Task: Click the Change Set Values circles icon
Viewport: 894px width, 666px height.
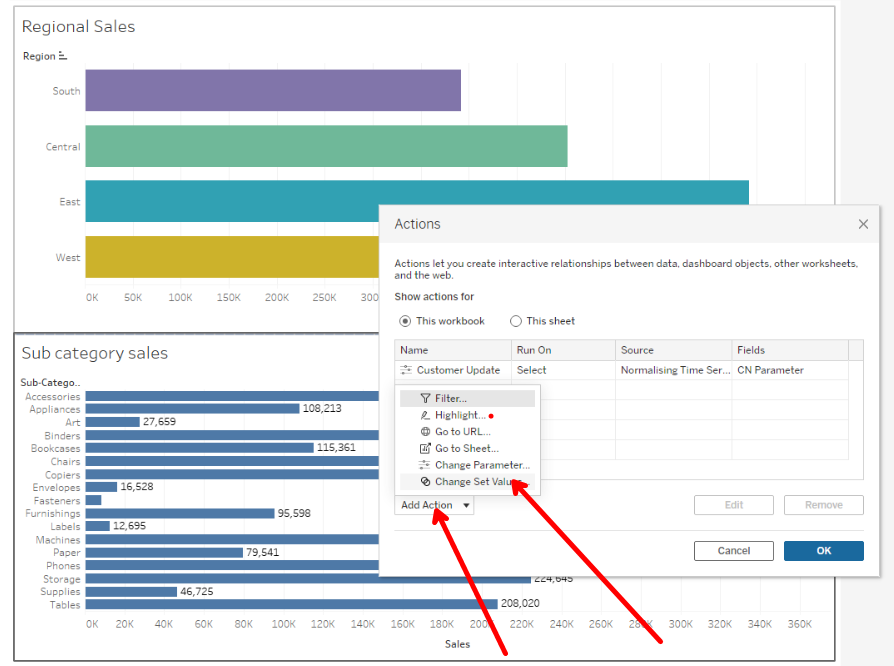Action: click(425, 482)
